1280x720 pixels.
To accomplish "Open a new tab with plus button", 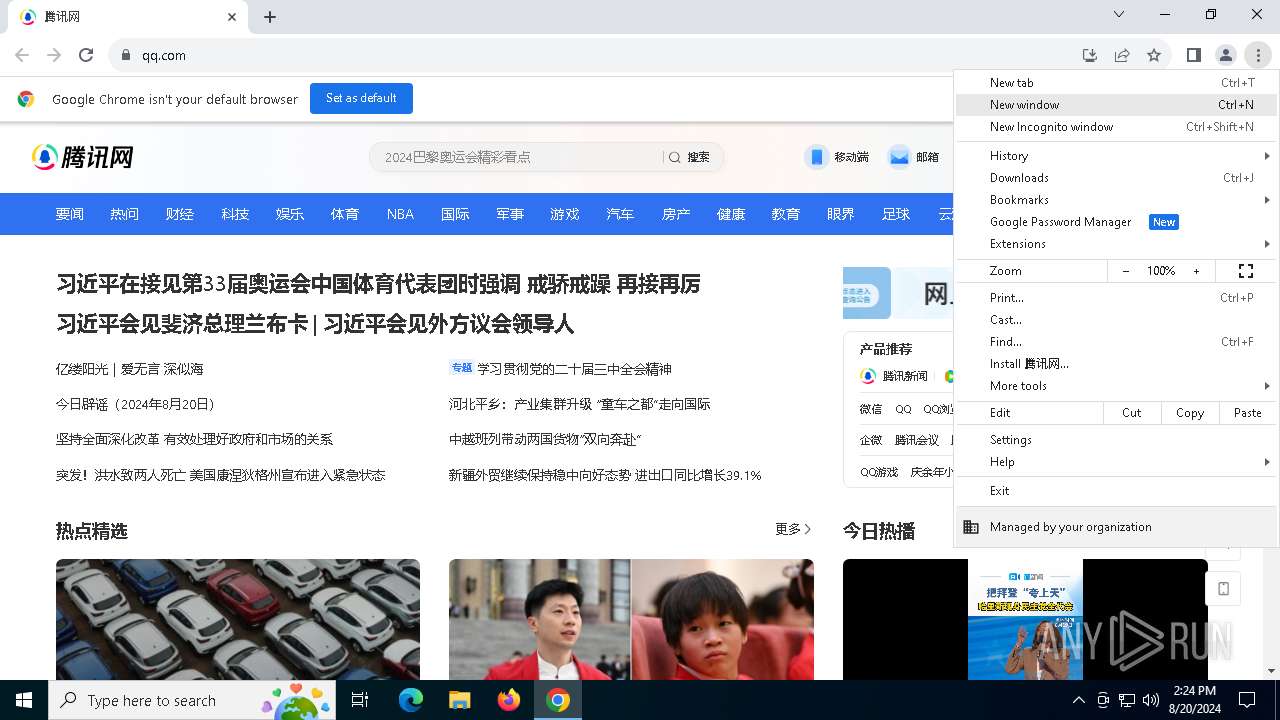I will point(270,17).
